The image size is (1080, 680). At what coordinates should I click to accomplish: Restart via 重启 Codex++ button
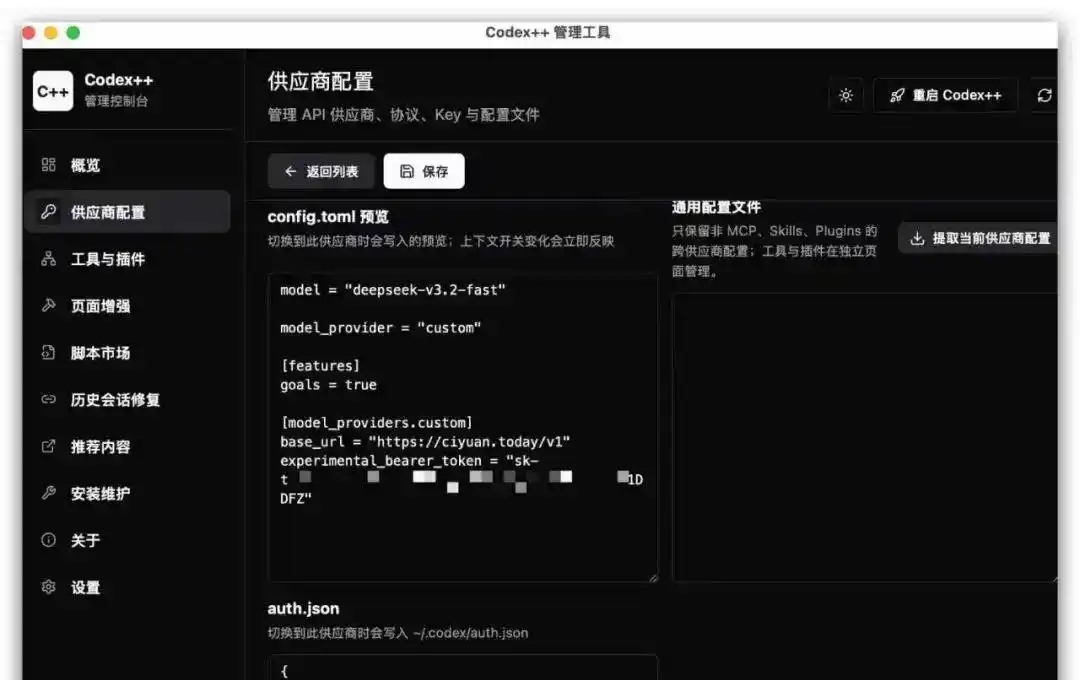click(945, 95)
